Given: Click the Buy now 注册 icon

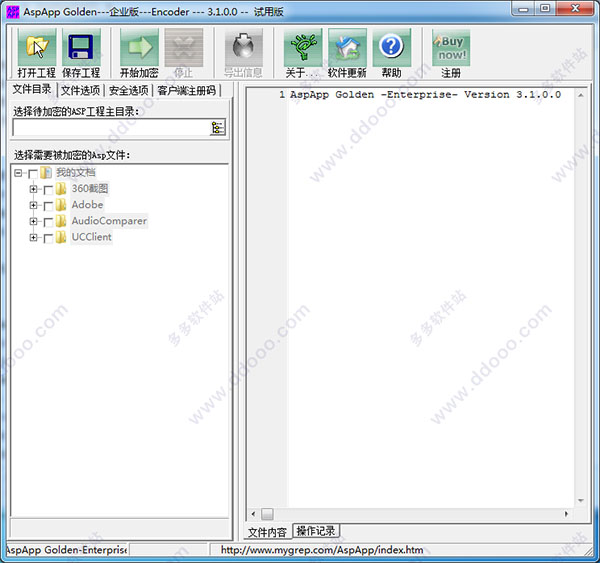Looking at the screenshot, I should pyautogui.click(x=451, y=47).
